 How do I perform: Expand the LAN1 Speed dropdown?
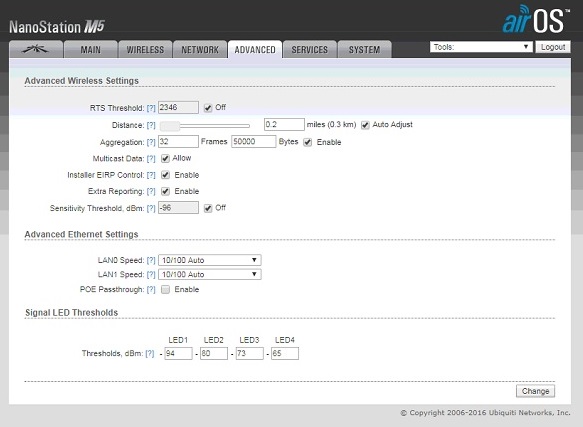pos(210,274)
